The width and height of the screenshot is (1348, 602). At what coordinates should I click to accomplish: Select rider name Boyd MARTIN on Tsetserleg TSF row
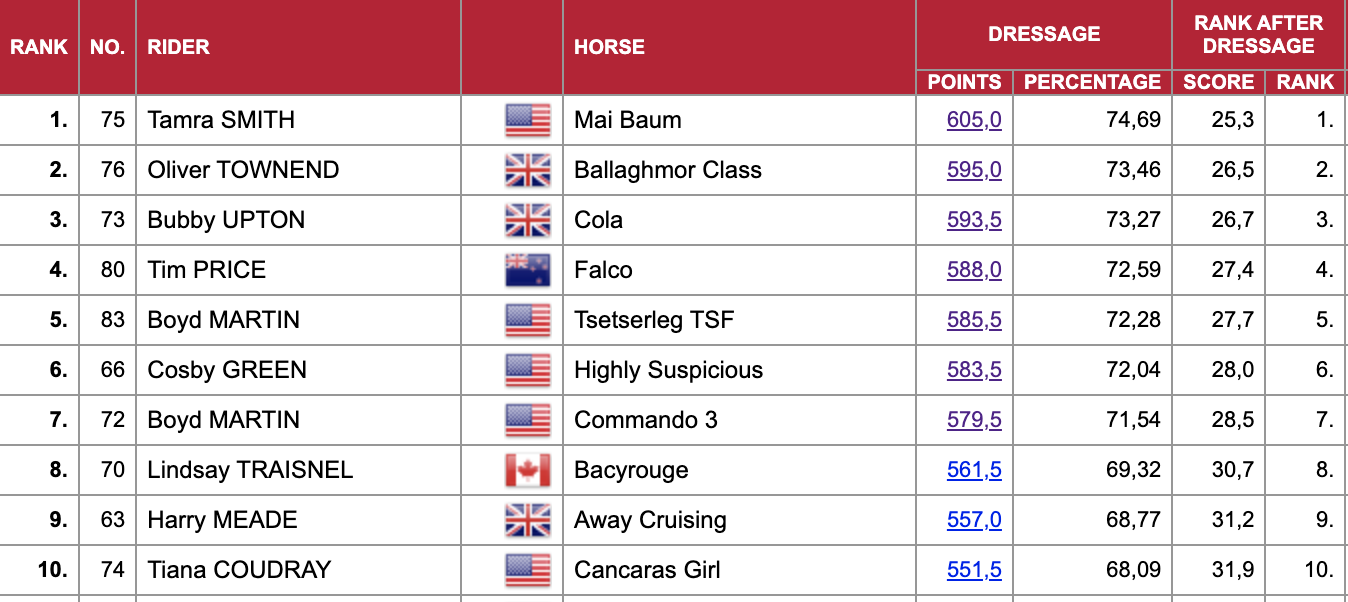pos(224,320)
